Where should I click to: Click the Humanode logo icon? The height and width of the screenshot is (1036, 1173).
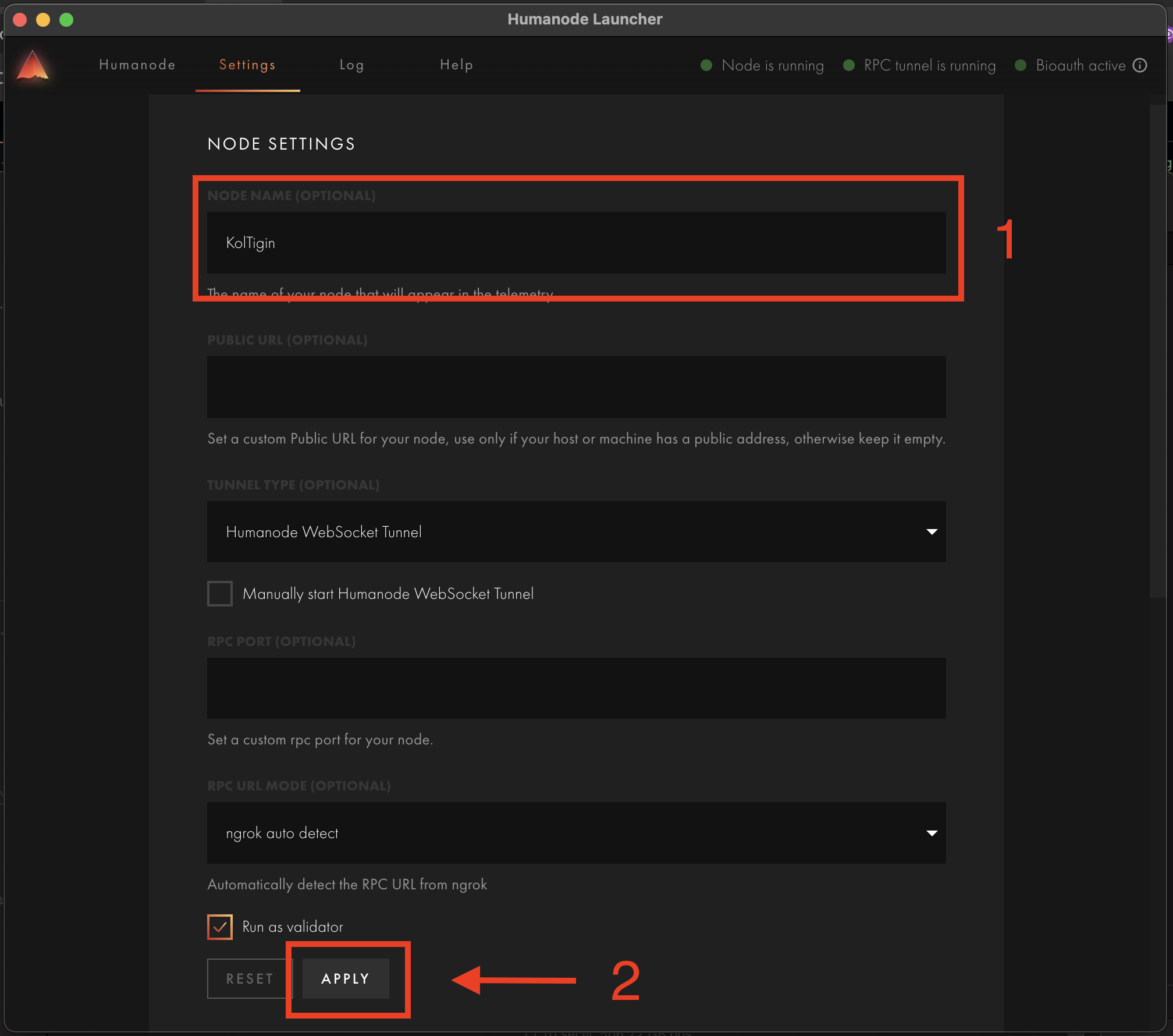click(x=33, y=65)
